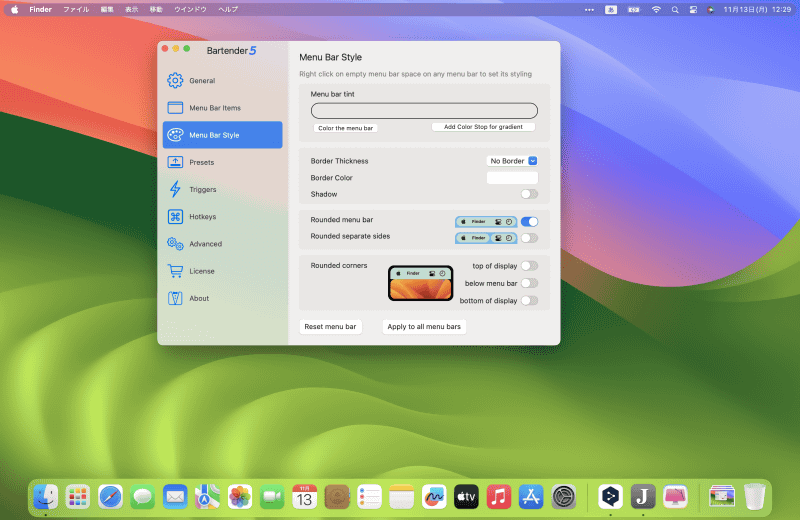Click the Menu bar tint gradient bar

[424, 110]
